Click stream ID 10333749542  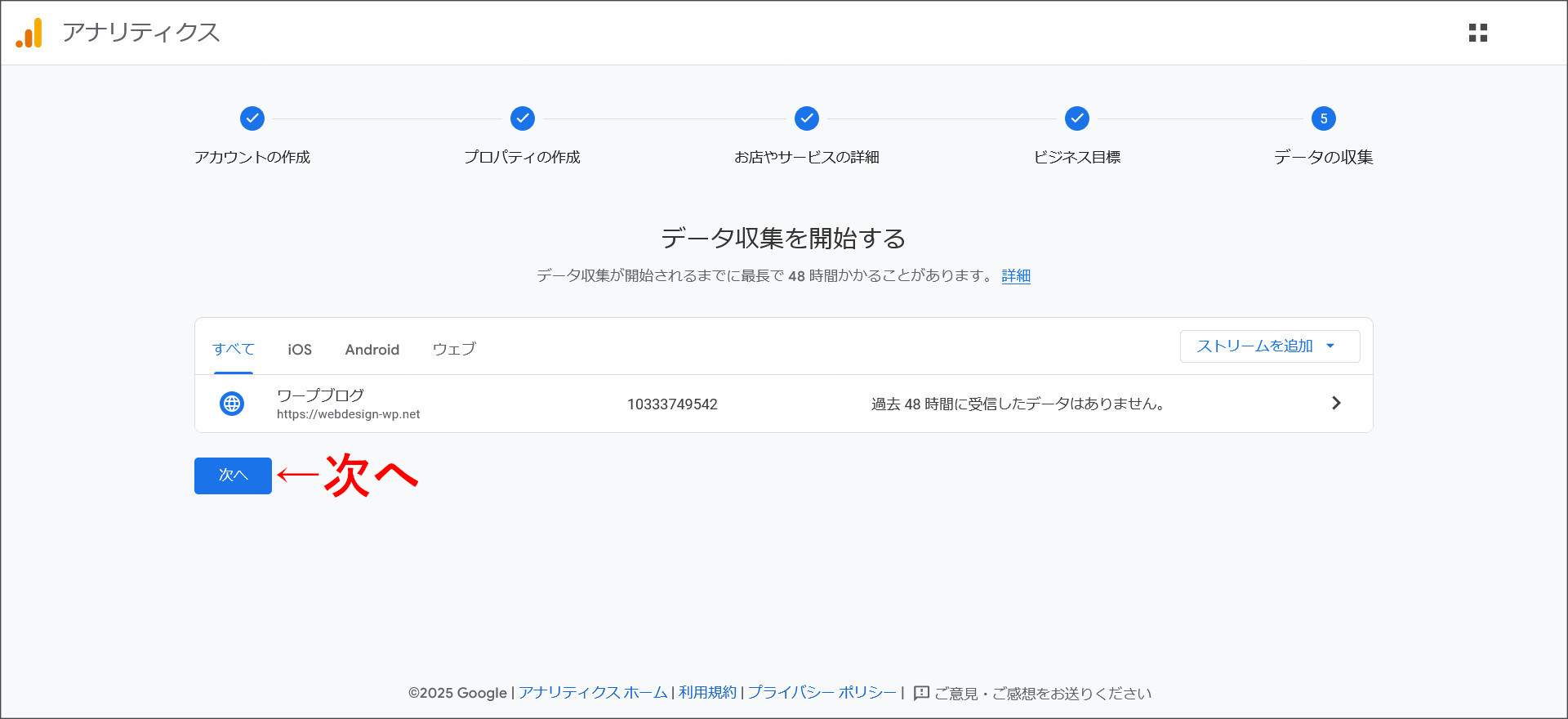coord(672,404)
